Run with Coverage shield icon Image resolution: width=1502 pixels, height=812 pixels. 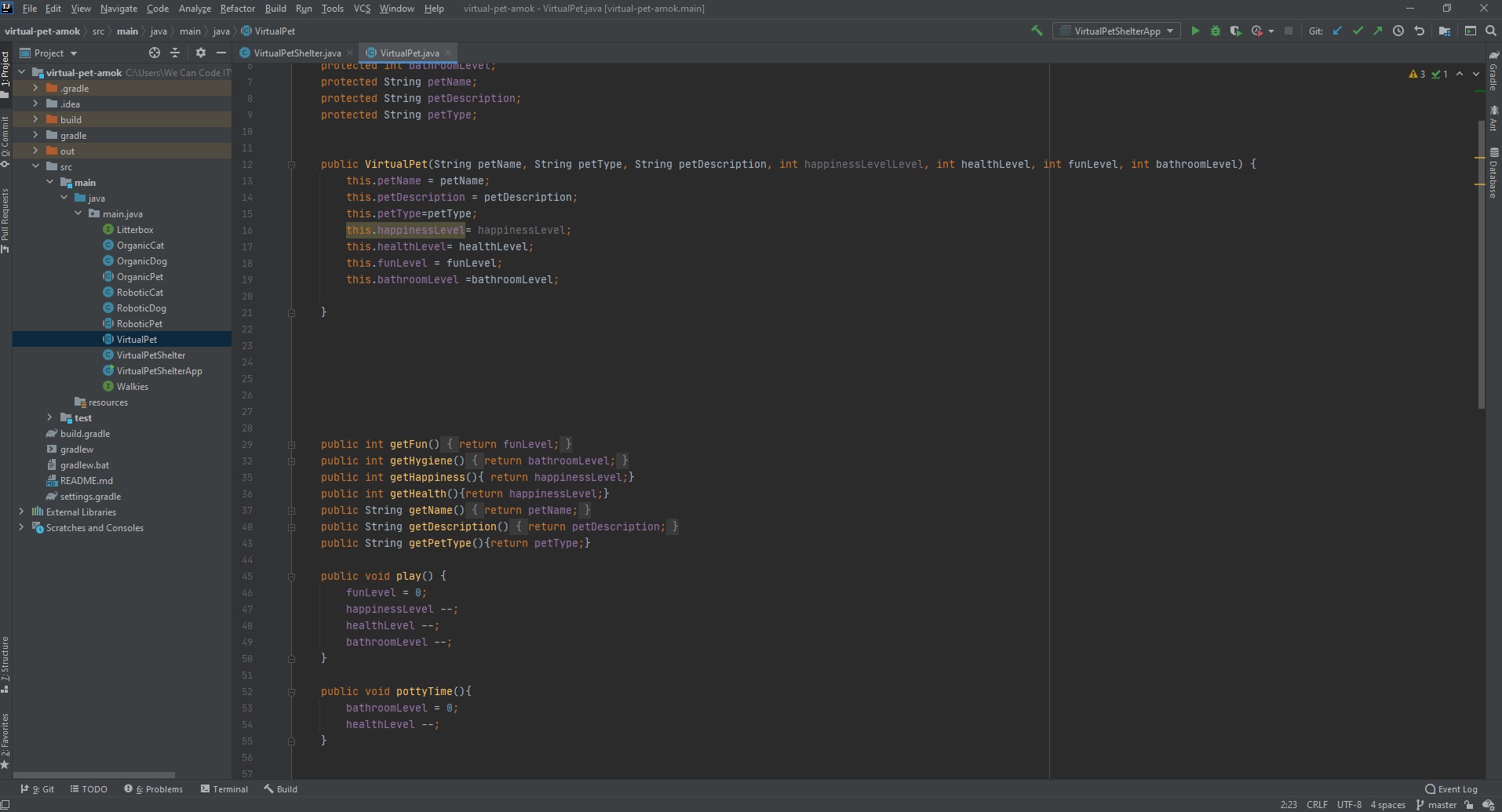(x=1235, y=31)
